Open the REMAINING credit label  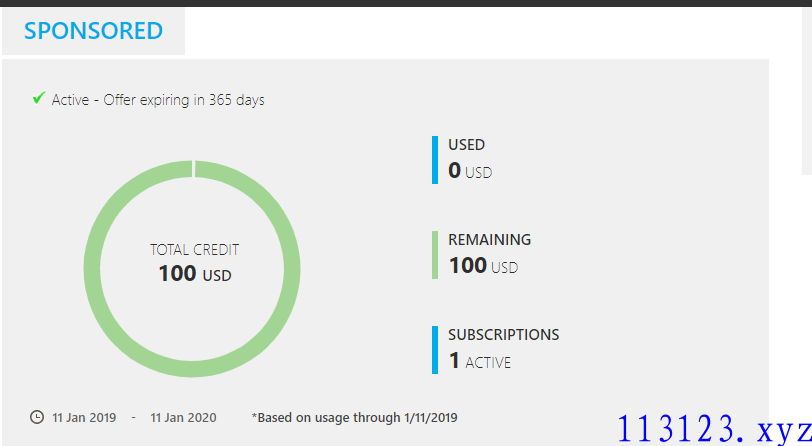(489, 239)
